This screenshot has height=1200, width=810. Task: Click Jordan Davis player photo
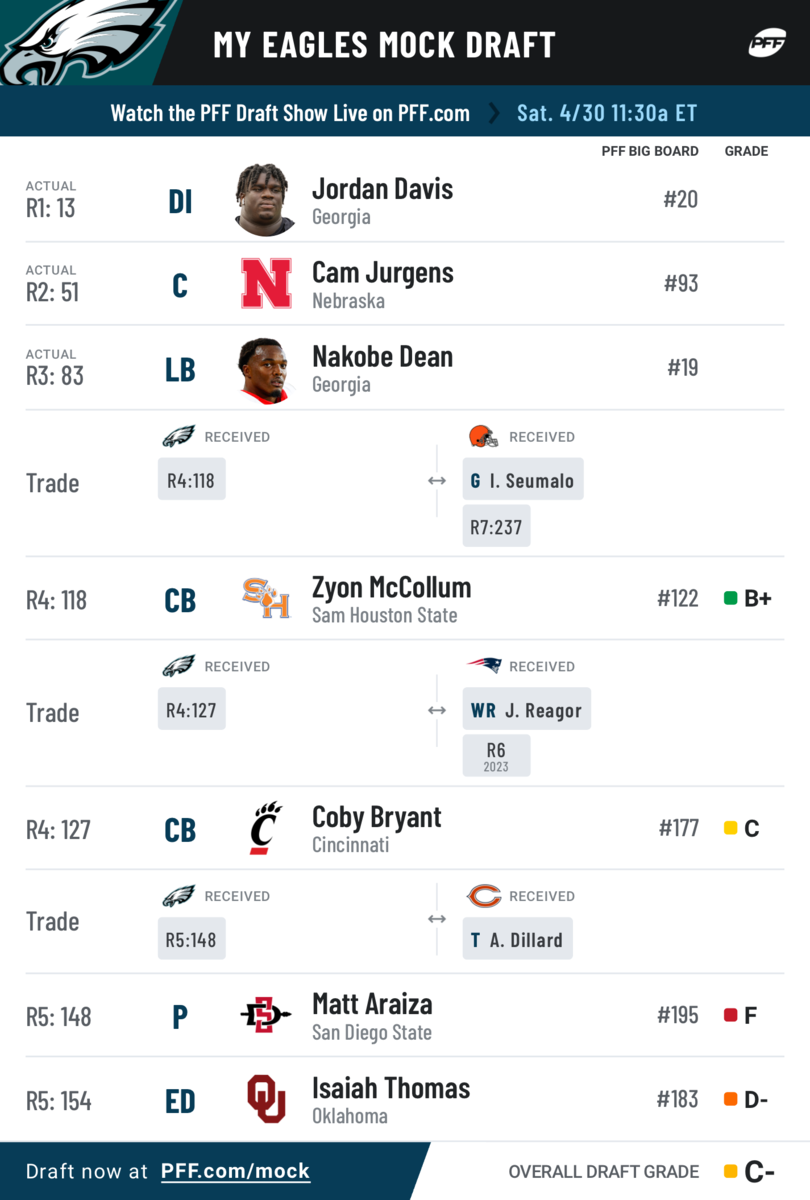click(x=266, y=199)
